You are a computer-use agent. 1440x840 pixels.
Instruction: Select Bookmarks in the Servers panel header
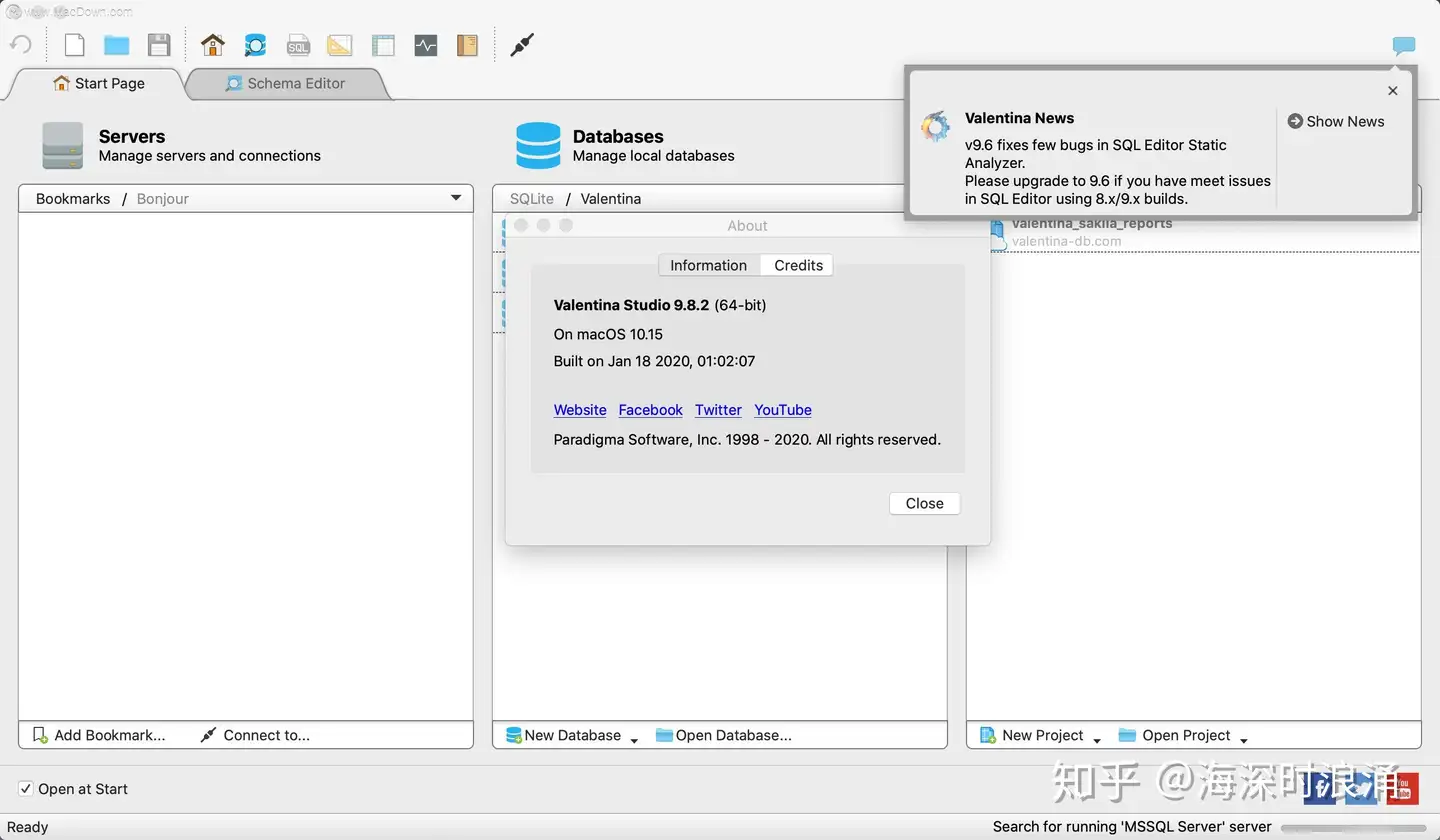tap(73, 198)
